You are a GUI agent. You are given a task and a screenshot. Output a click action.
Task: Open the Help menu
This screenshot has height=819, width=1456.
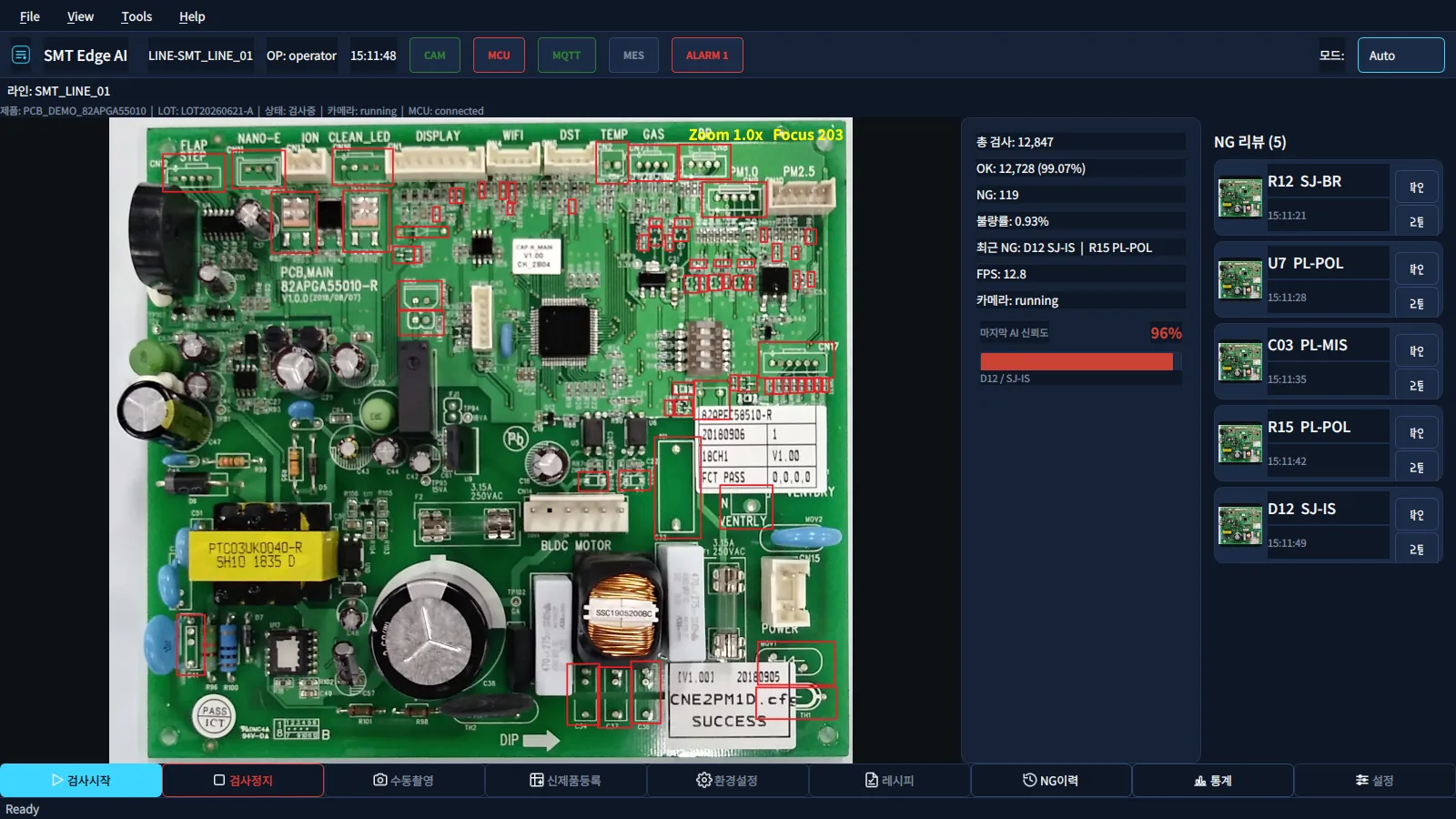(192, 16)
